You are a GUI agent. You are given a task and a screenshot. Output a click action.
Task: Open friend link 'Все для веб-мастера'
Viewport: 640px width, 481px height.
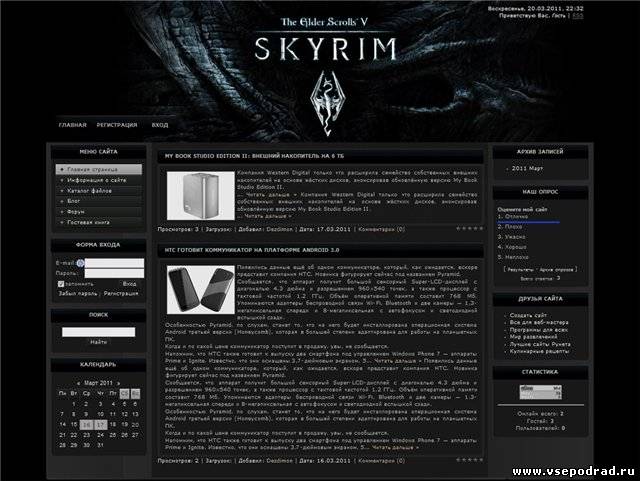pos(539,323)
